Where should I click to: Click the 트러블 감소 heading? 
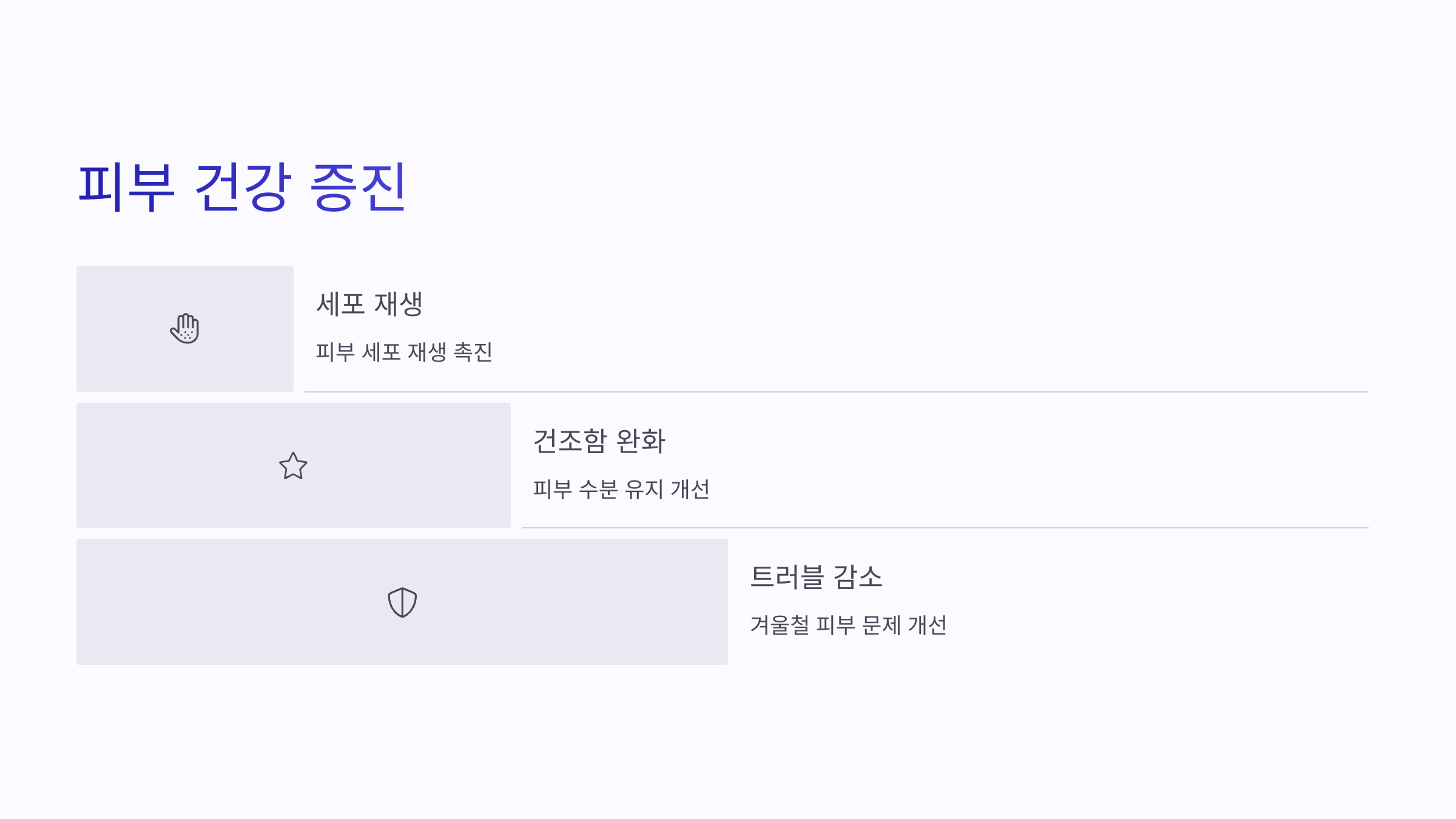pyautogui.click(x=816, y=576)
